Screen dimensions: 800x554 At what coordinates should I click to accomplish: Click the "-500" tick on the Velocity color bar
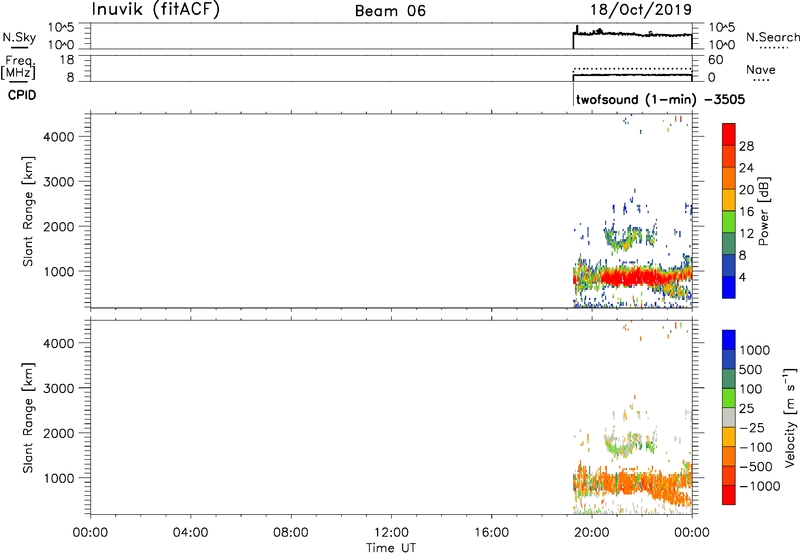(756, 466)
